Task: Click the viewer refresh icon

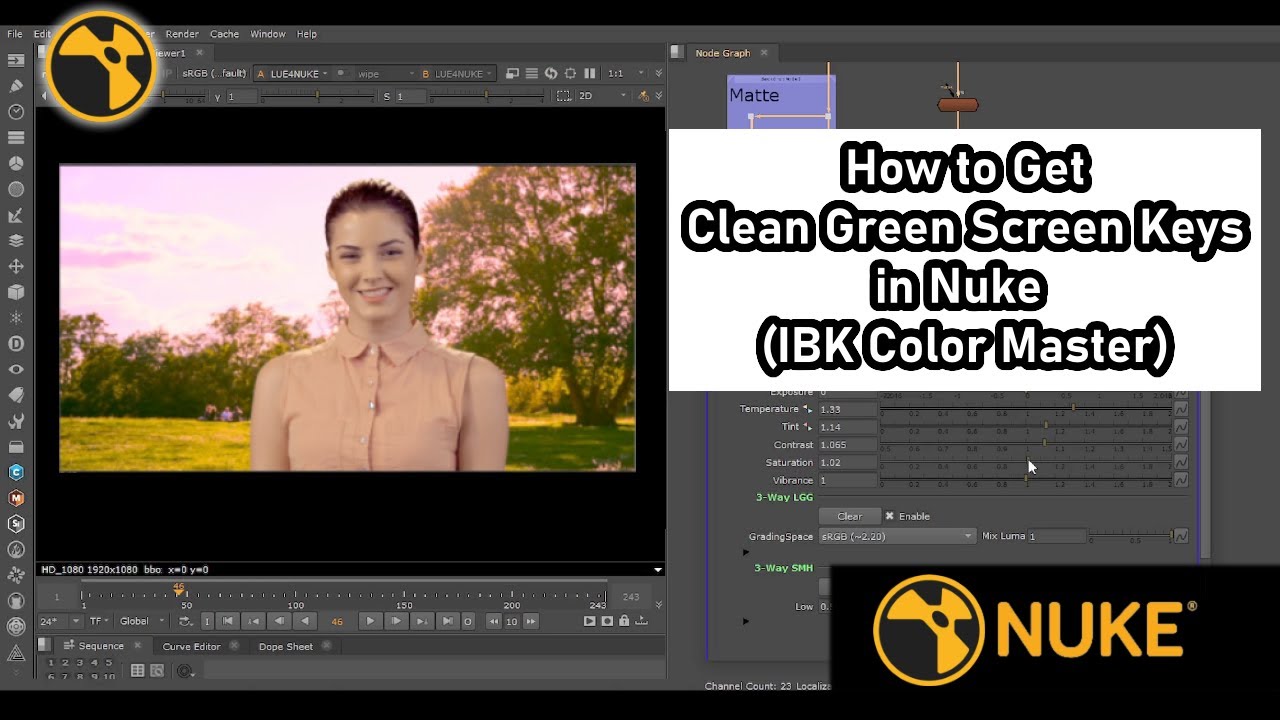Action: pyautogui.click(x=551, y=73)
